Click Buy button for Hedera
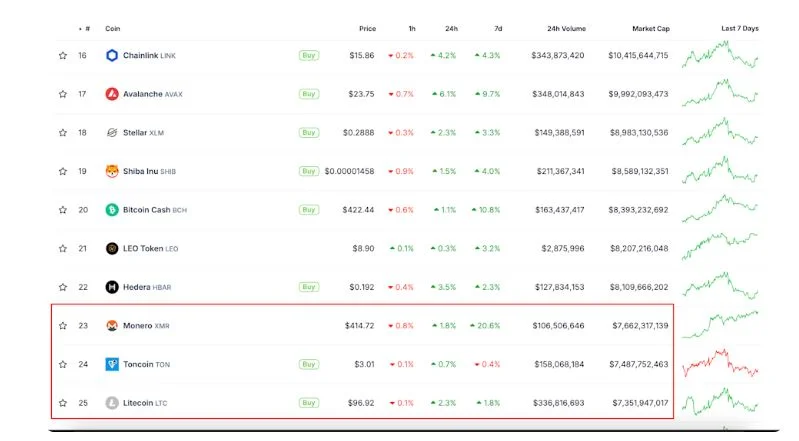The height and width of the screenshot is (441, 799). [309, 287]
